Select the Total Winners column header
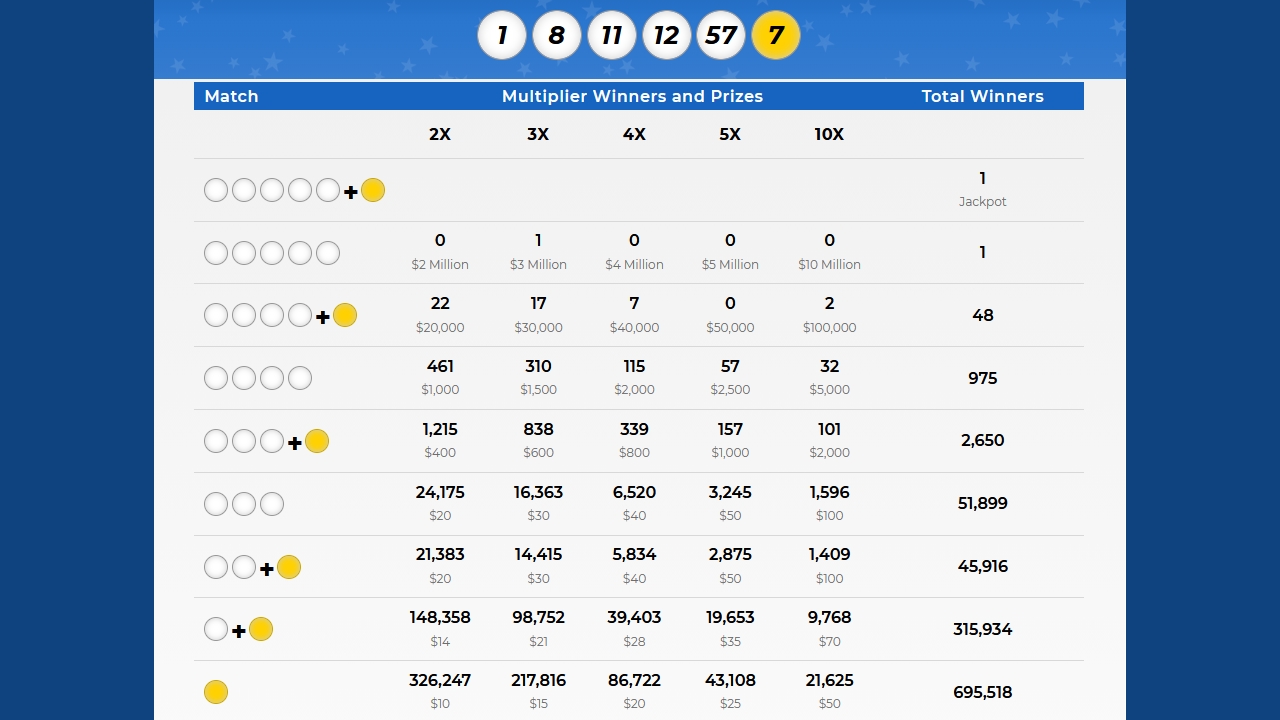The height and width of the screenshot is (720, 1280). tap(982, 96)
